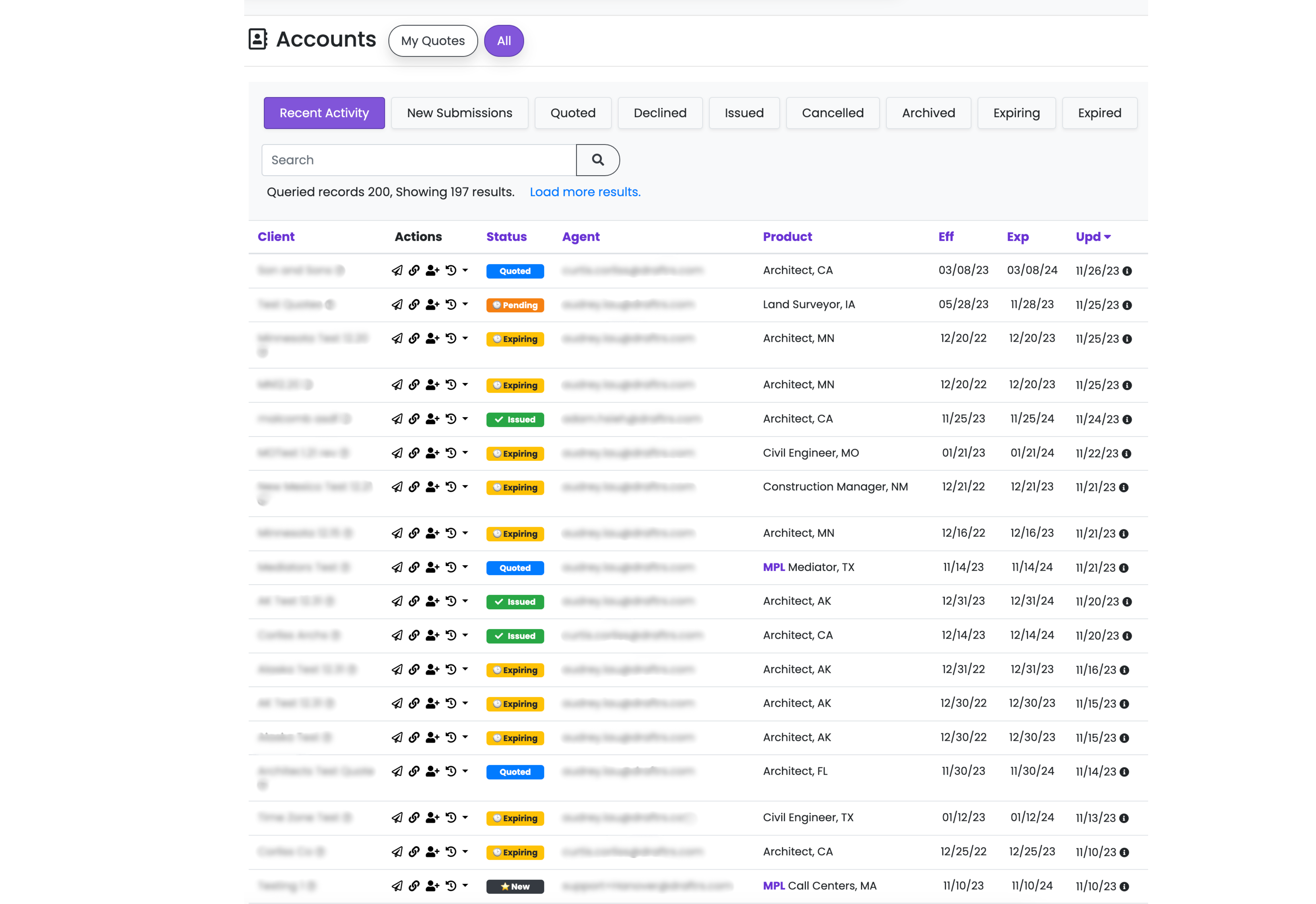
Task: Open the Expiring tab
Action: [x=1016, y=113]
